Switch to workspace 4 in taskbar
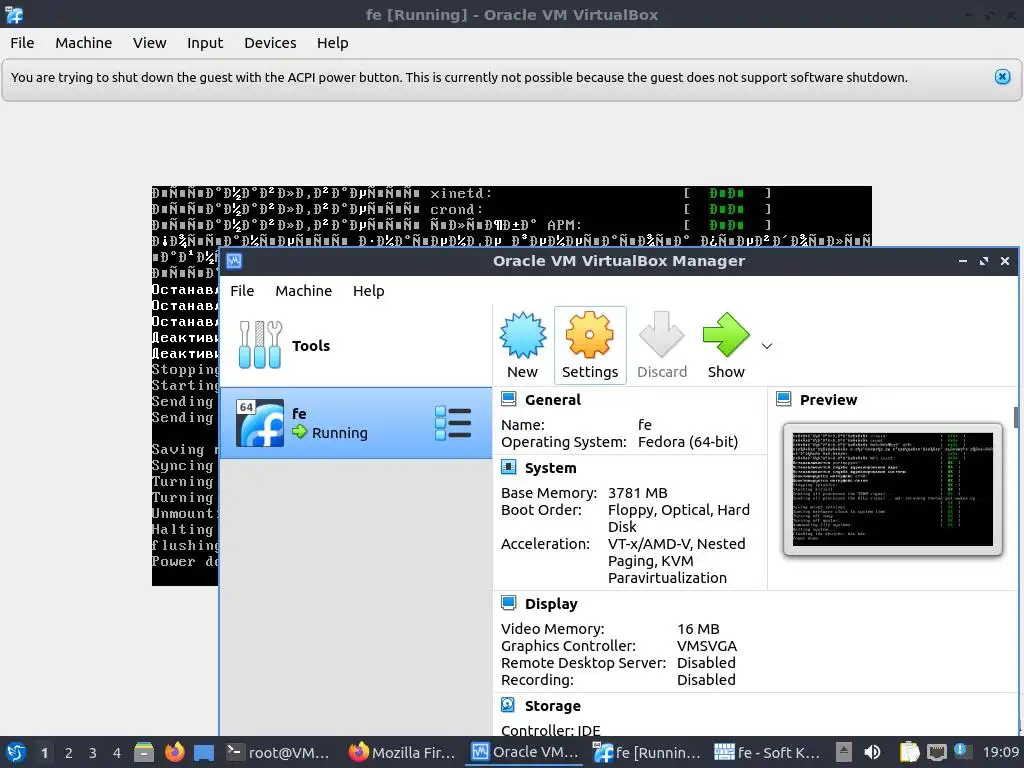 tap(117, 753)
